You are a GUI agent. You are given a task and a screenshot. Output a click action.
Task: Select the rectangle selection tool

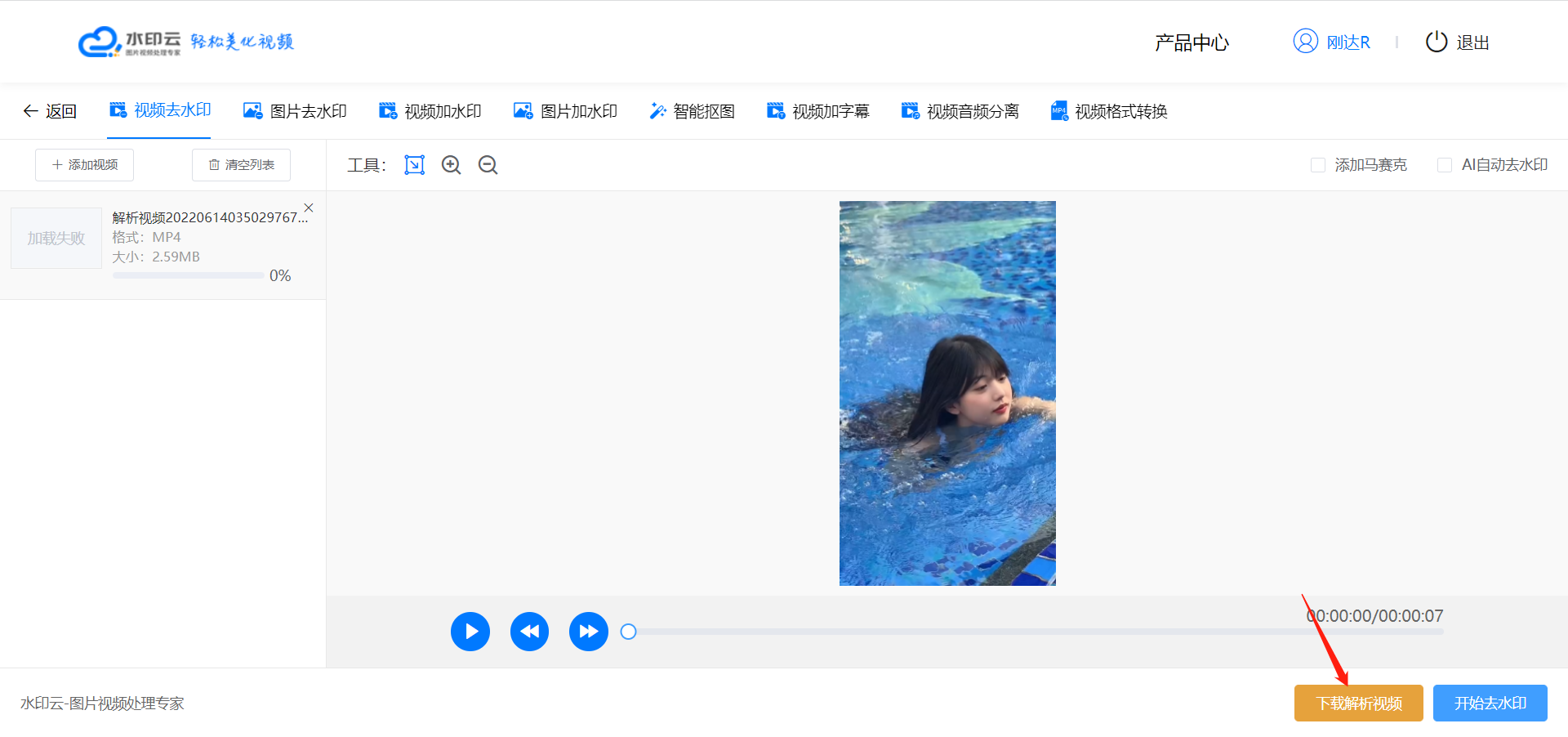414,165
